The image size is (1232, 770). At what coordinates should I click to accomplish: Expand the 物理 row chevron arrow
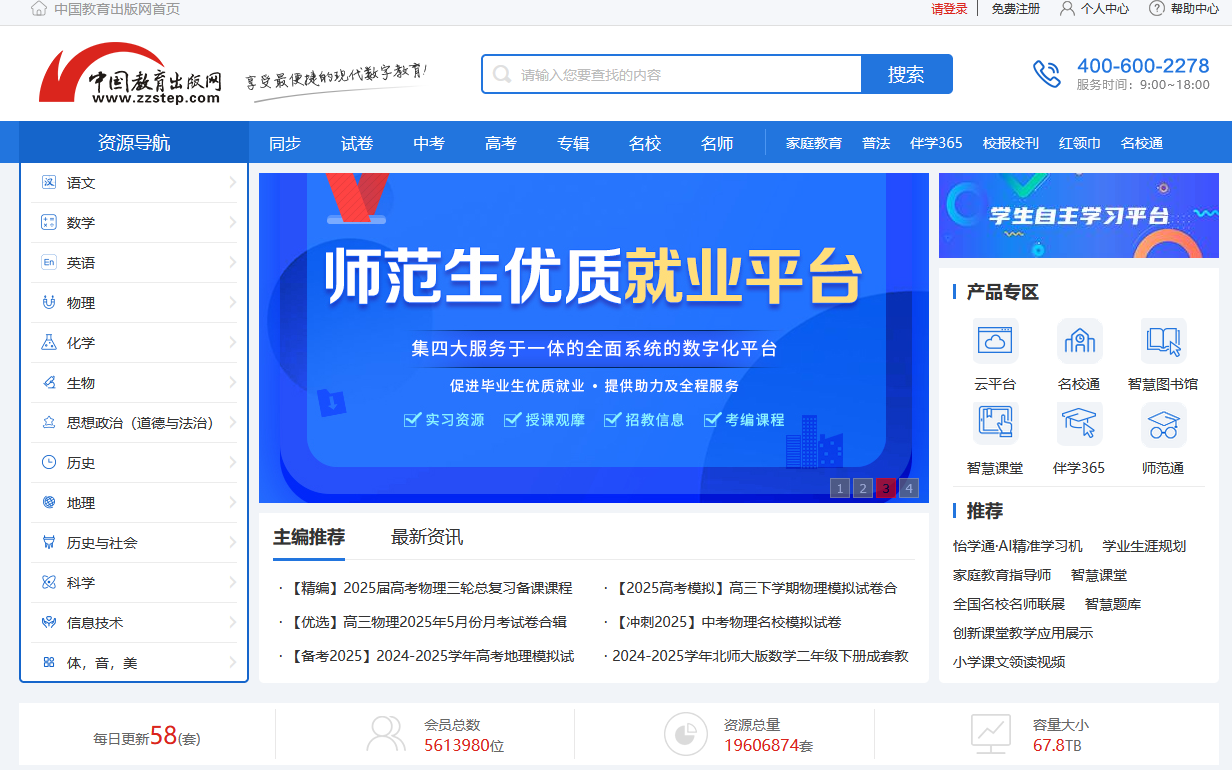[232, 303]
